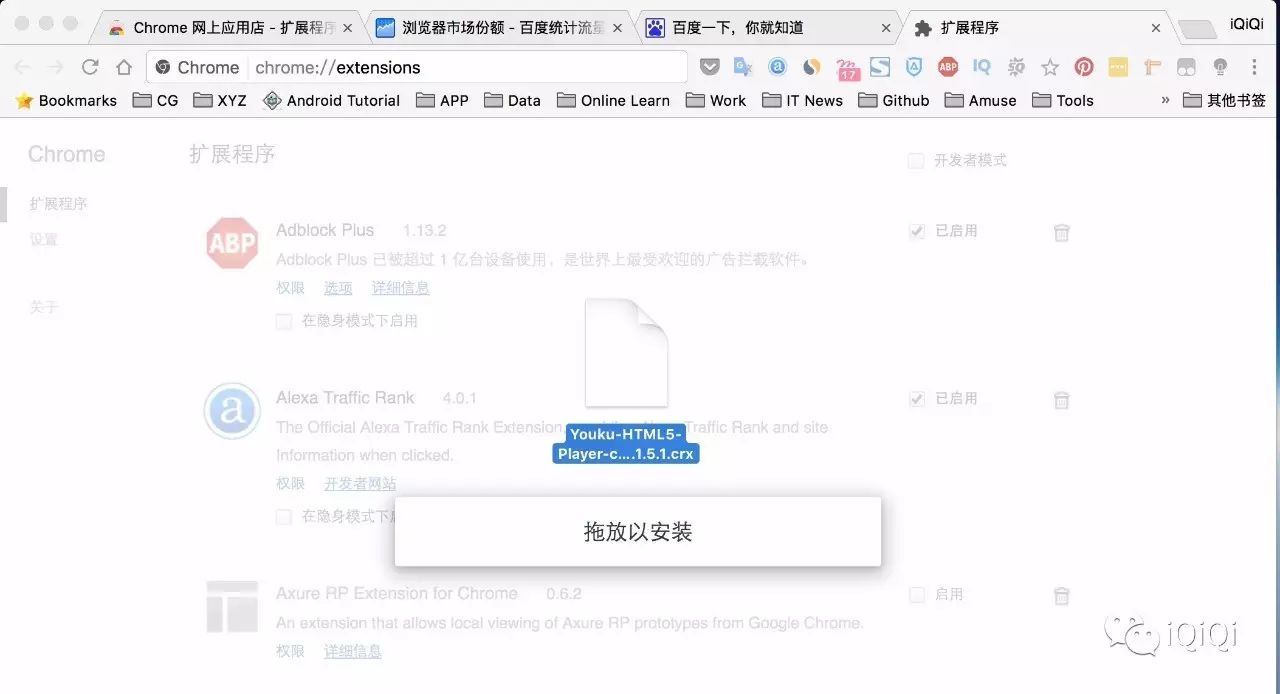Open 权限 link for Adblock Plus

290,288
